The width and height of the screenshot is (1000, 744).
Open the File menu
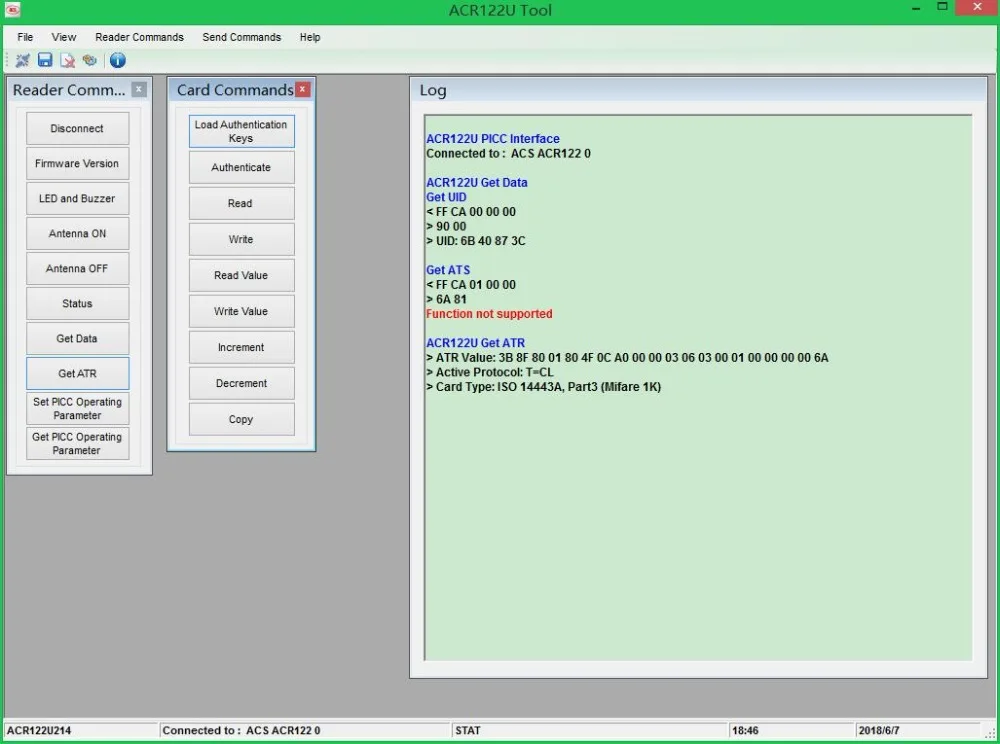pyautogui.click(x=25, y=37)
